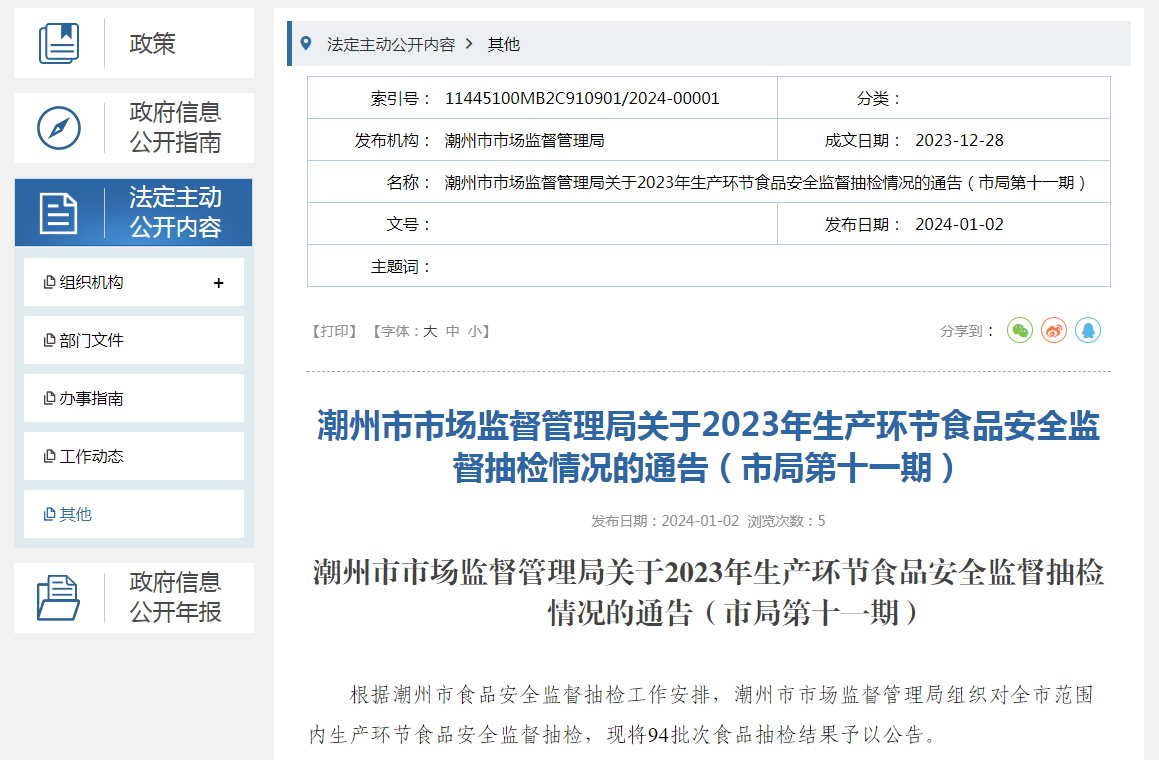Click publisher value 潮州市市场监督管理局
Screen dimensions: 1159x760
[x=524, y=140]
